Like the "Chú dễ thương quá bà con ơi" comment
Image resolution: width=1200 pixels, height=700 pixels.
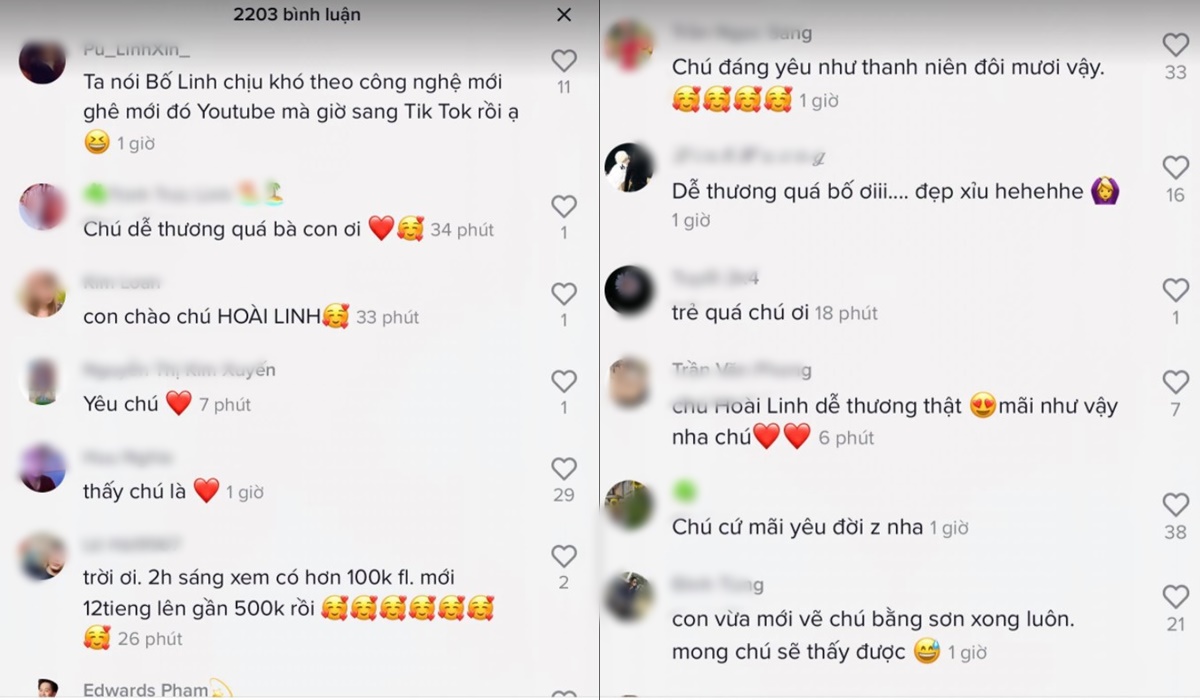(564, 206)
